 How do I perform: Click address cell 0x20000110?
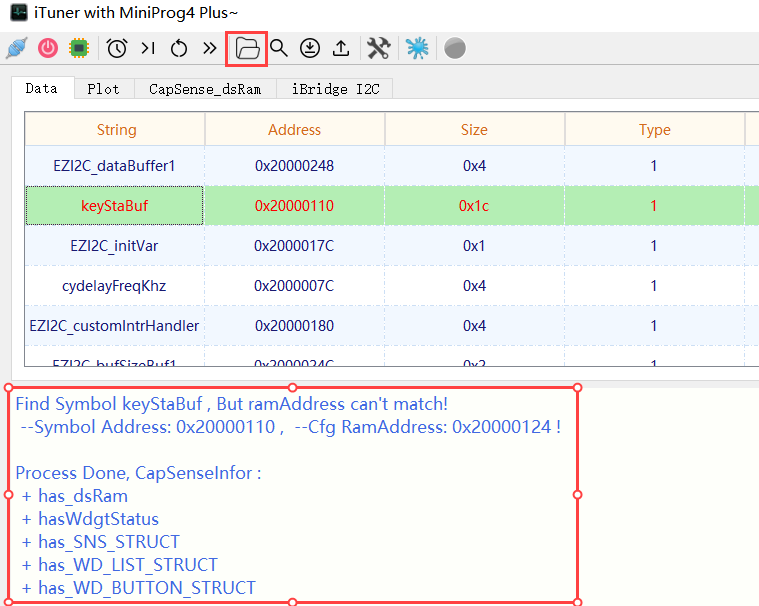coord(294,206)
